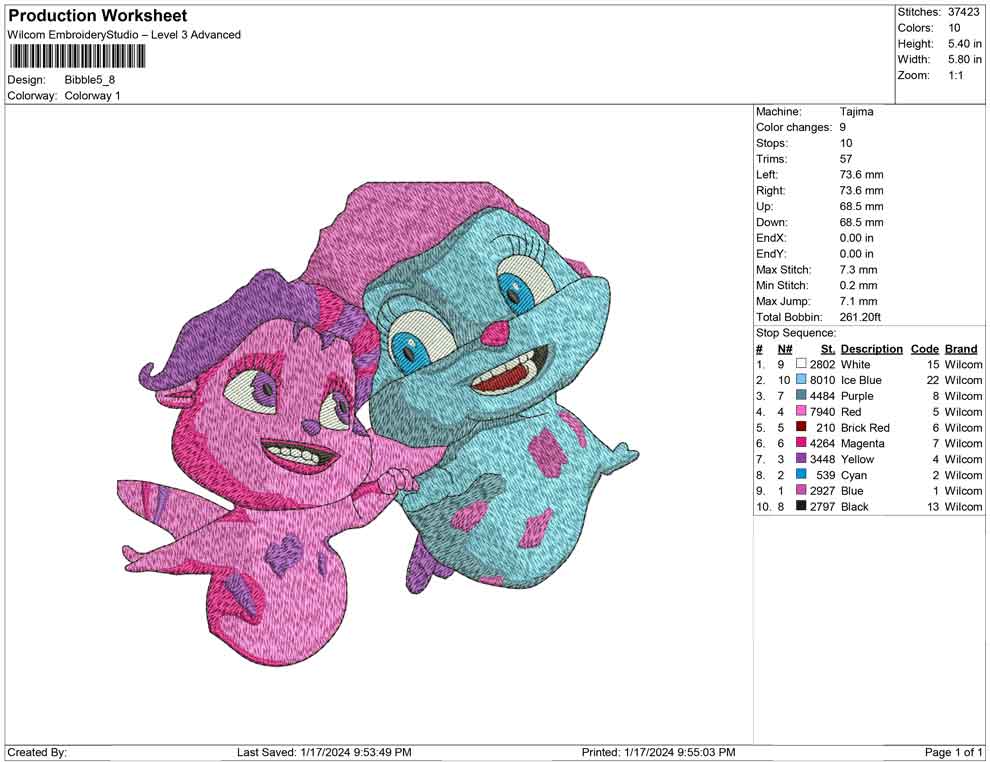The width and height of the screenshot is (990, 762).
Task: Click the Brand column header
Action: tap(961, 348)
